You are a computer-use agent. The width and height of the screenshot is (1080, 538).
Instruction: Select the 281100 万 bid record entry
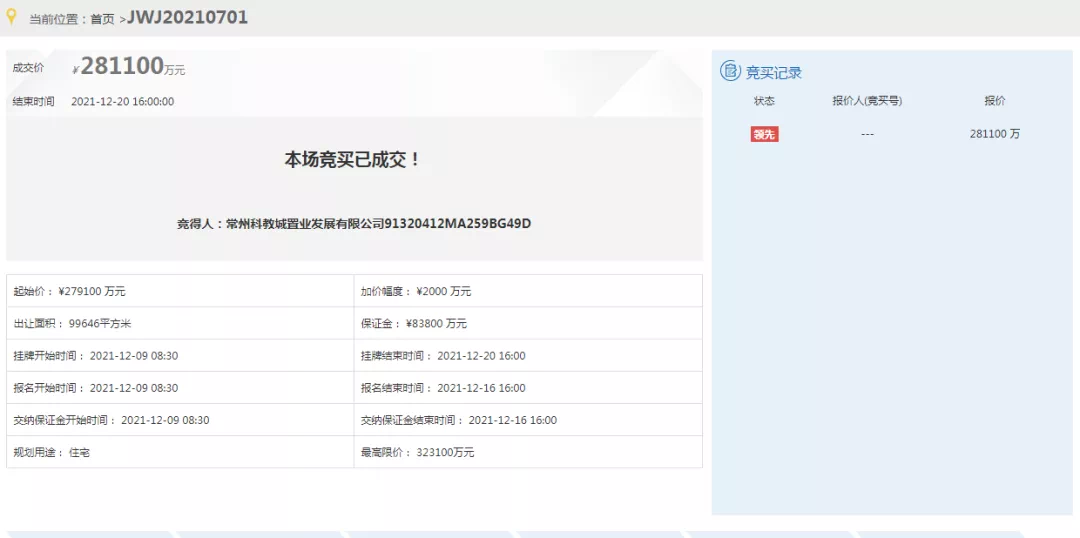click(994, 134)
